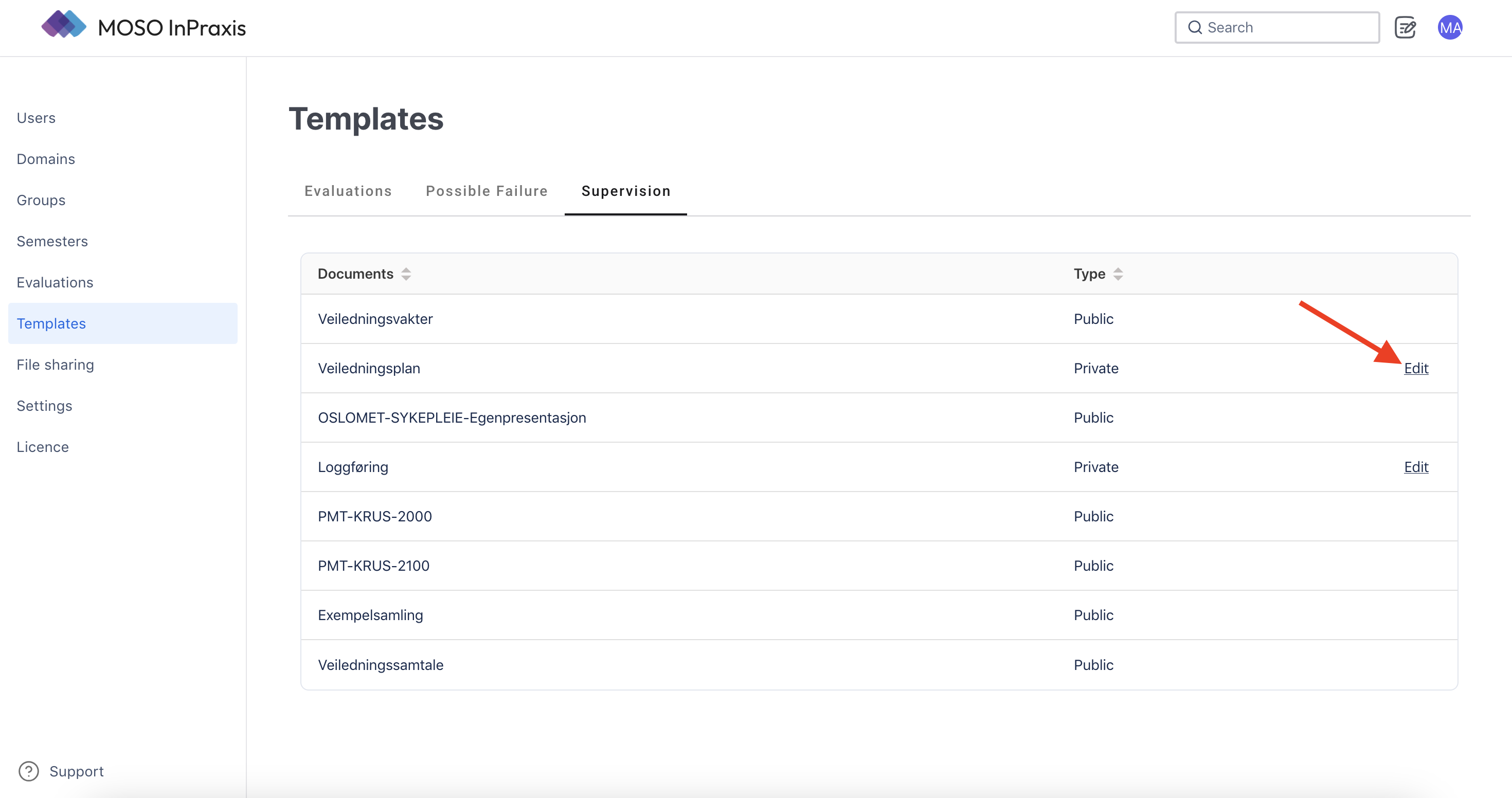The width and height of the screenshot is (1512, 798).
Task: Open the Licence sidebar page
Action: tap(42, 447)
